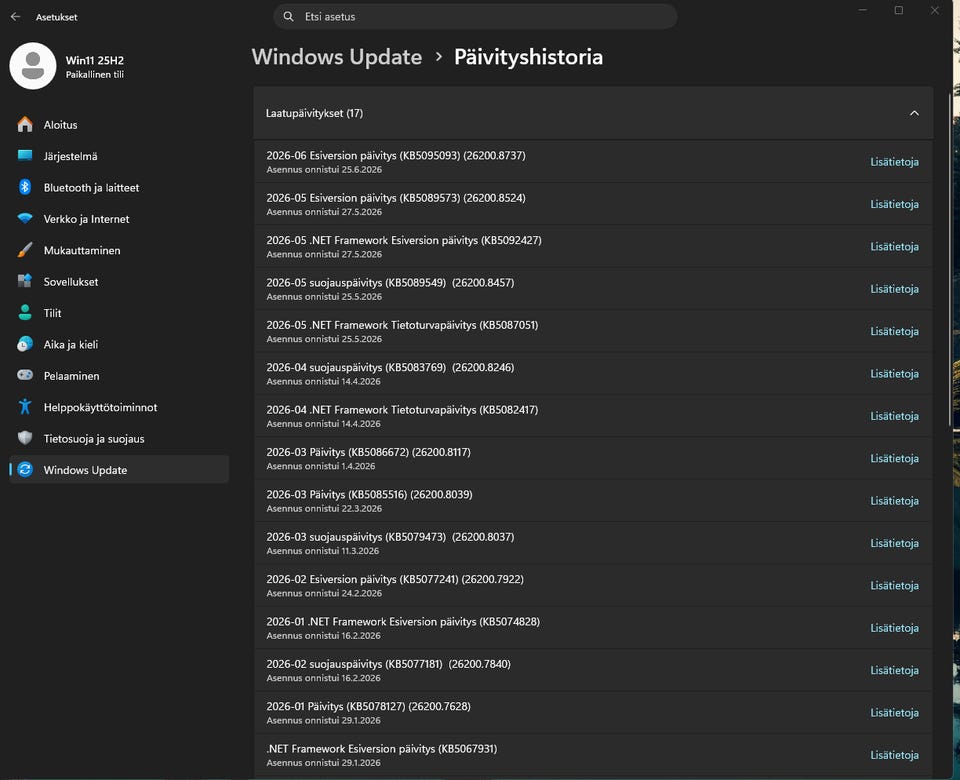This screenshot has height=780, width=960.
Task: Click the Päivityshistoria page title
Action: pos(528,57)
